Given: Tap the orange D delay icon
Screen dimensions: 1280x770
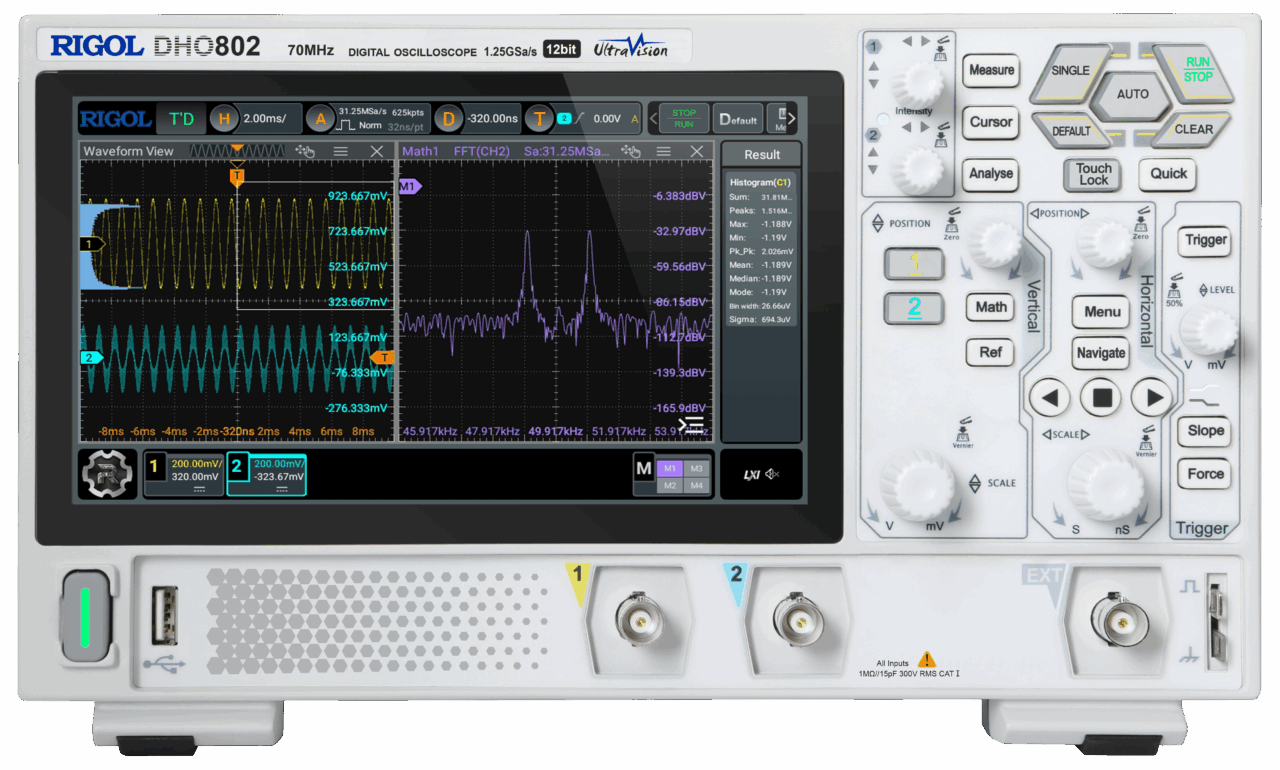Looking at the screenshot, I should pos(448,119).
